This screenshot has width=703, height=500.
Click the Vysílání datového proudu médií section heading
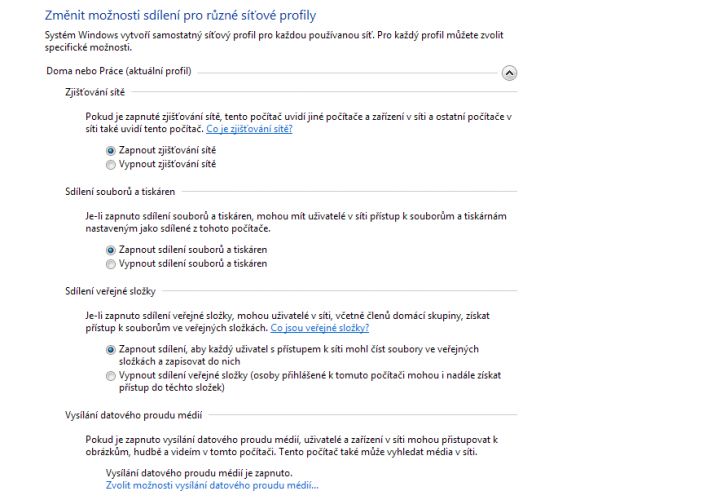tap(134, 415)
